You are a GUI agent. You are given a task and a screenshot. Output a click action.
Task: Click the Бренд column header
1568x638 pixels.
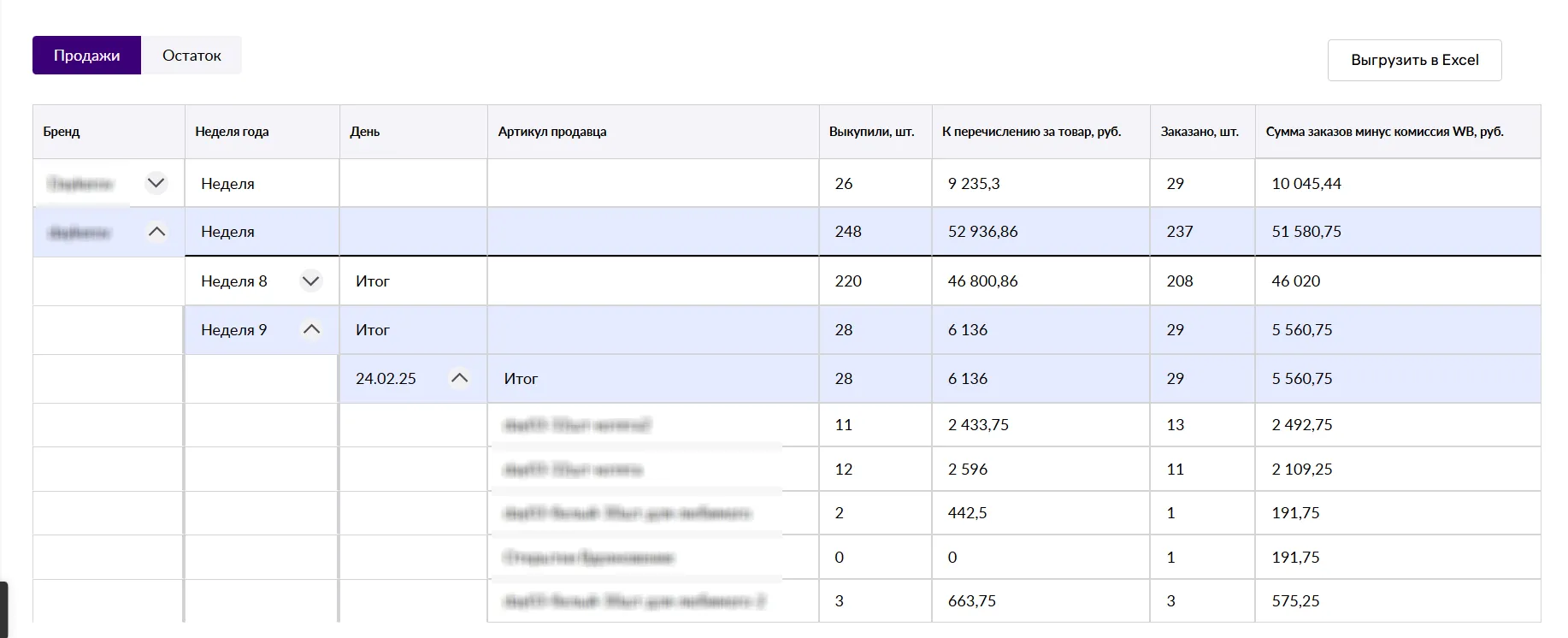click(x=62, y=132)
